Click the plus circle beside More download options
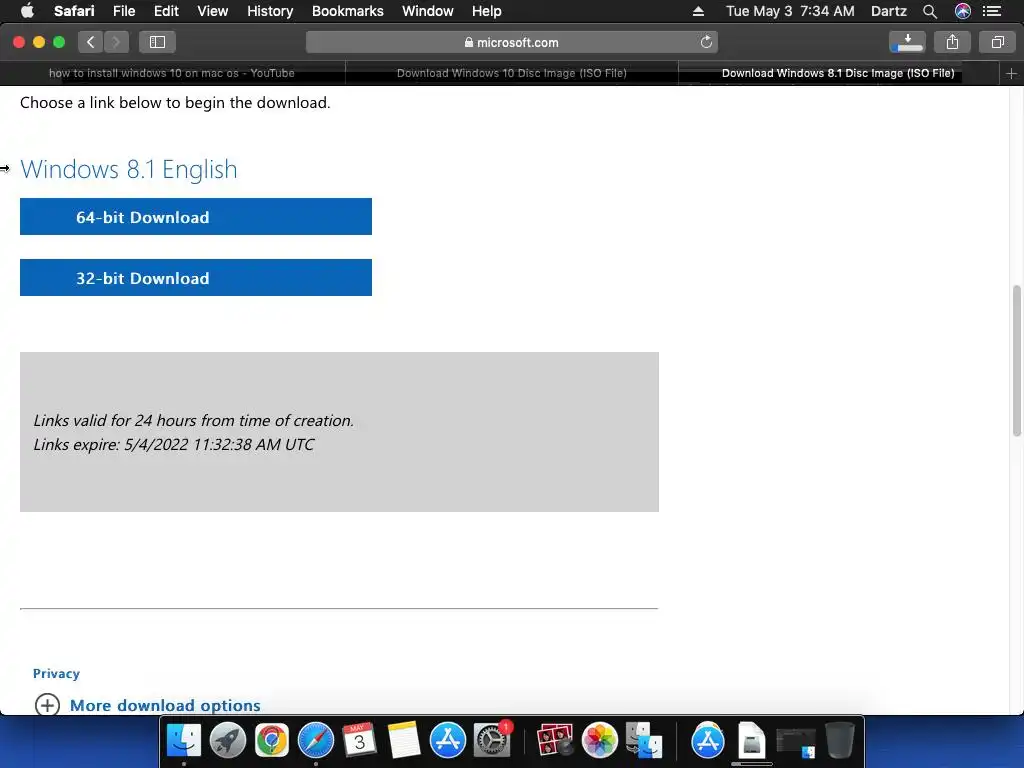Screen dimensions: 1024x768 [x=47, y=705]
